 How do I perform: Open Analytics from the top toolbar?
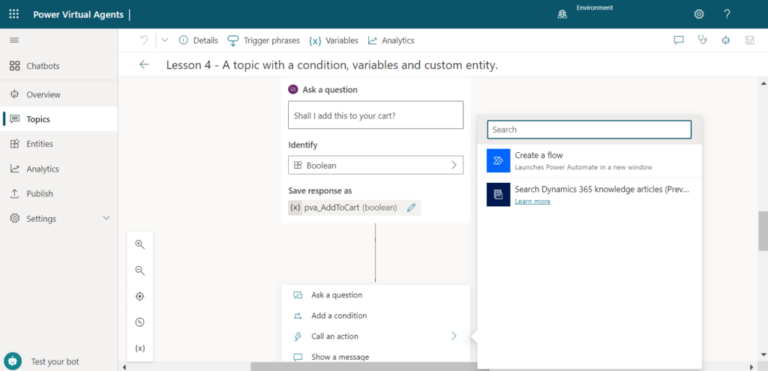tap(391, 41)
